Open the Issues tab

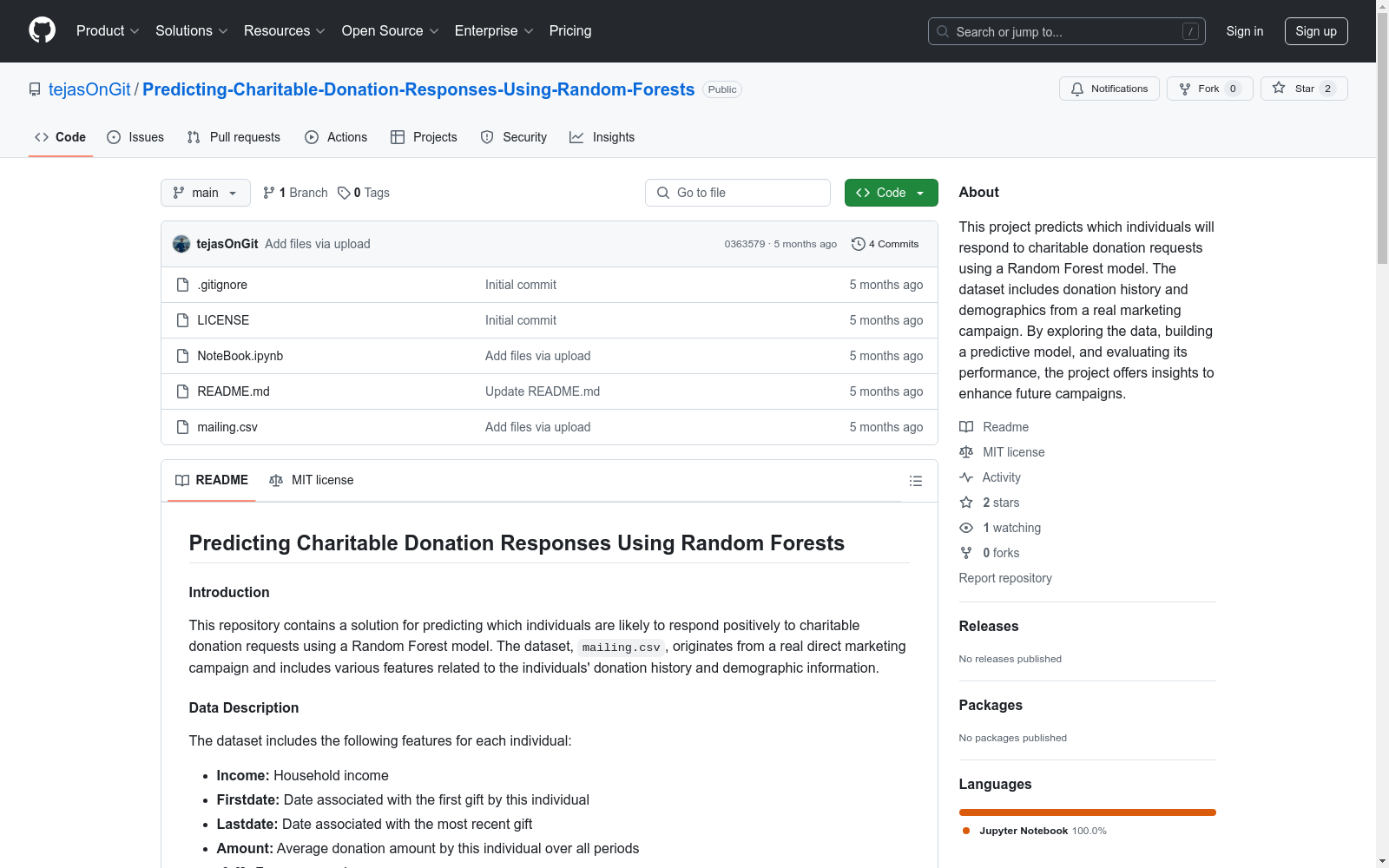135,137
